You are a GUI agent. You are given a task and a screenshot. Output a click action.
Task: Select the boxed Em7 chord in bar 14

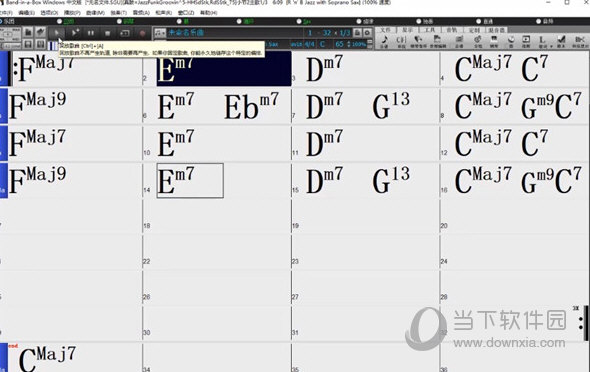pyautogui.click(x=190, y=181)
